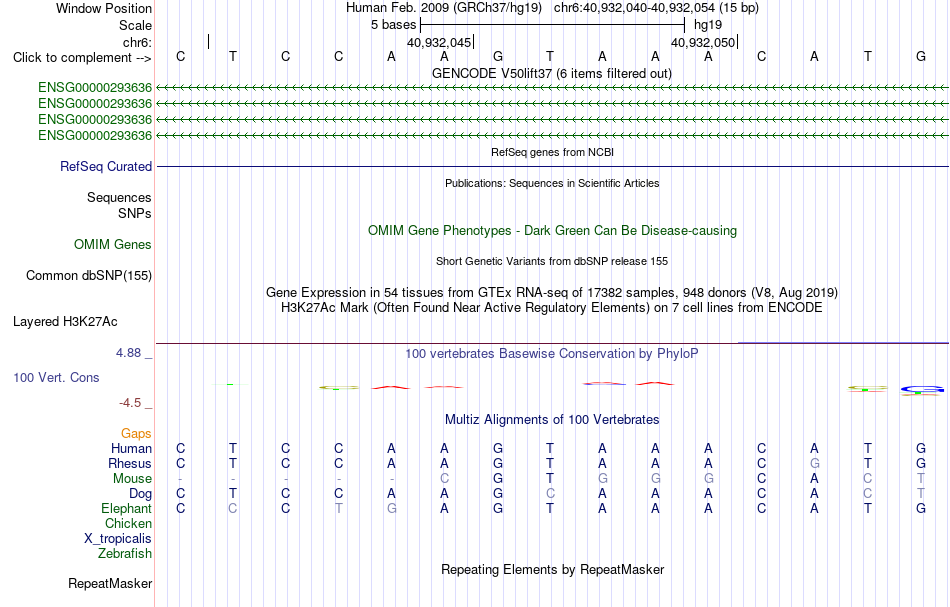The height and width of the screenshot is (607, 950).
Task: Click the 'Click to complement -->' label
Action: point(82,58)
